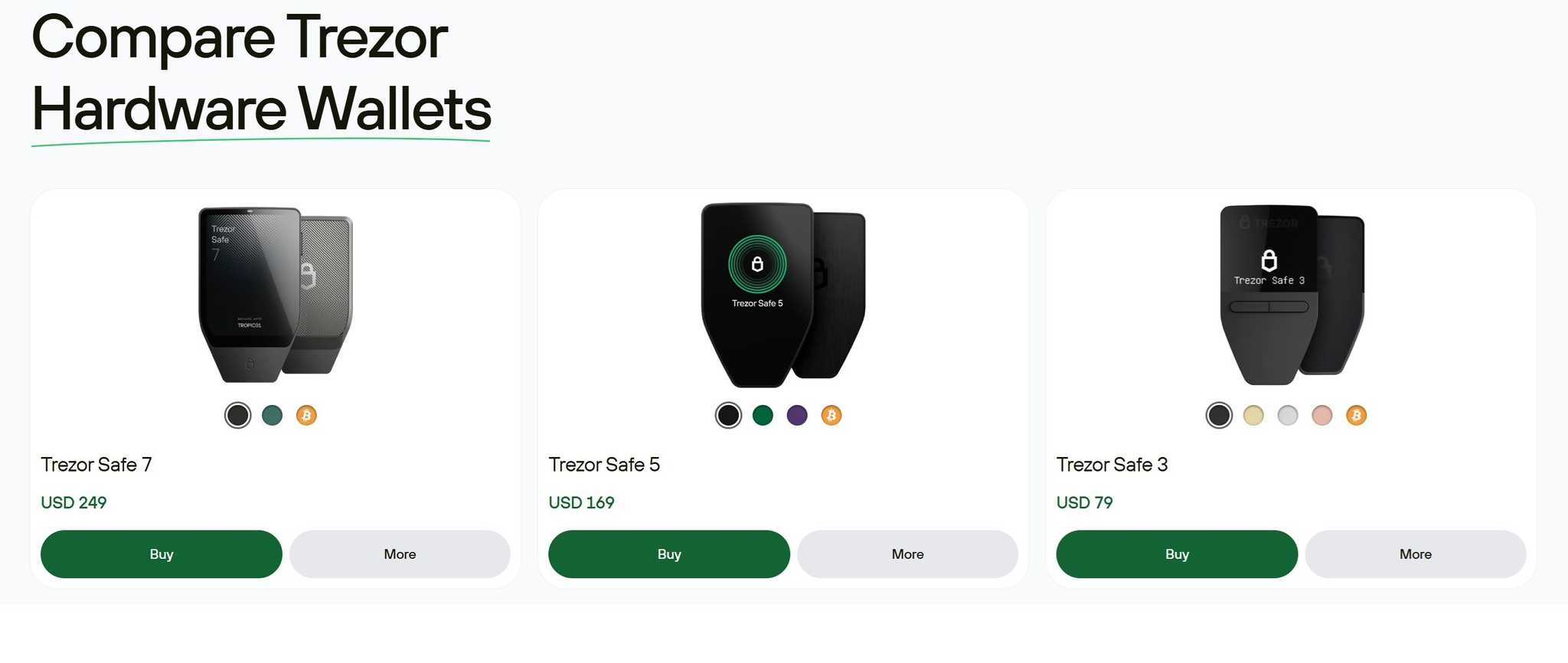Click the USD 79 price for Trezor Safe 3
Screen dimensions: 1568x663
click(1083, 502)
